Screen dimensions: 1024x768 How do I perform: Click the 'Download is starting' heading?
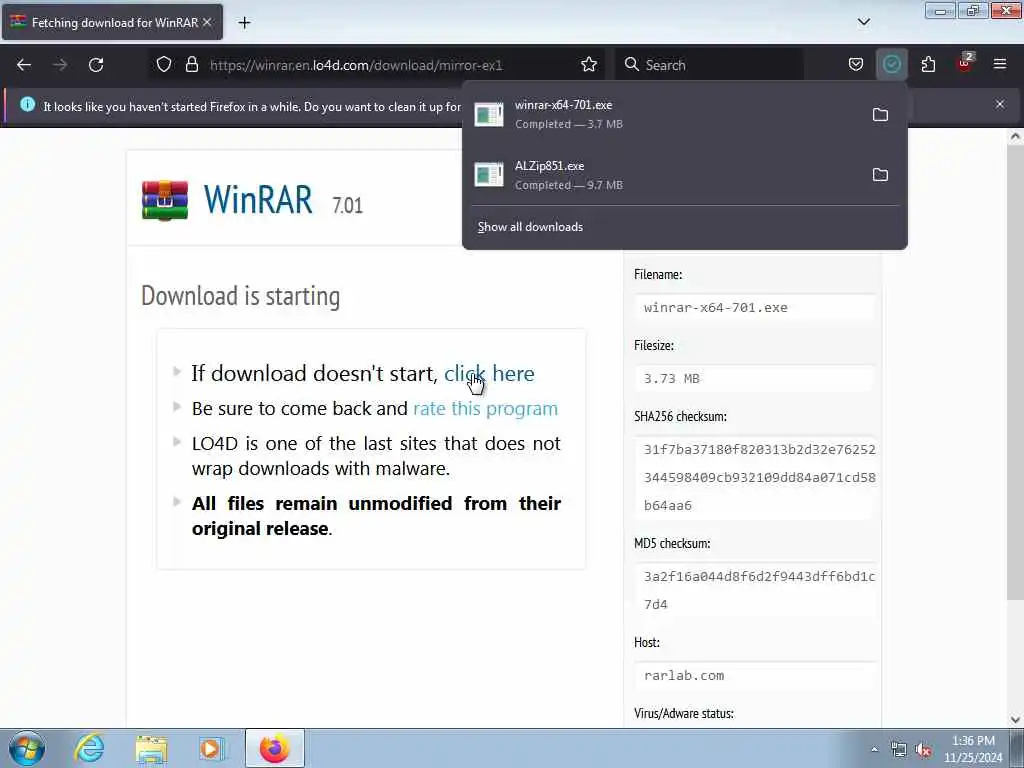(x=240, y=296)
